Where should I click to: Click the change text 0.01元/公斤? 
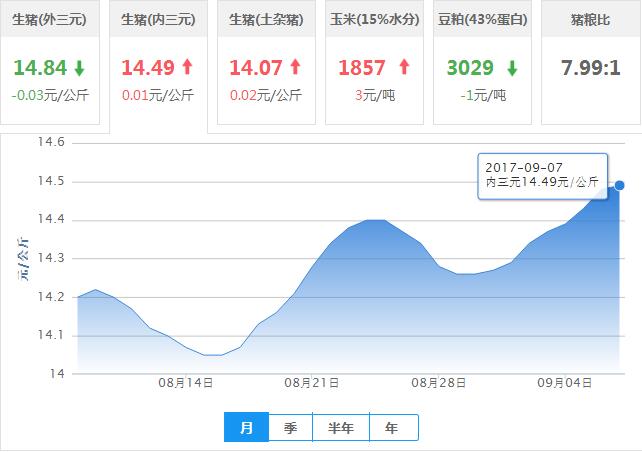coord(158,95)
